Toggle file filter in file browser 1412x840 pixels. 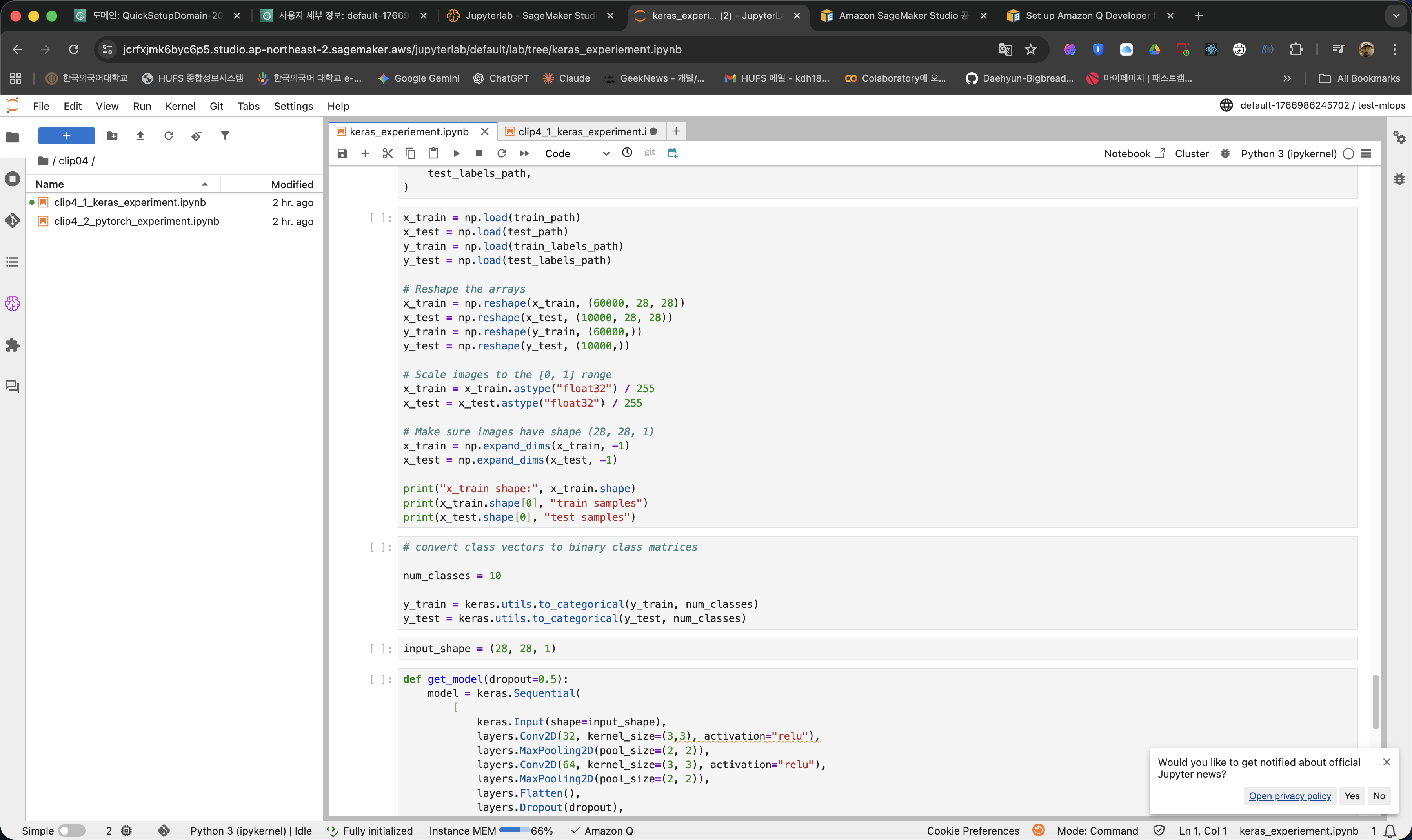pyautogui.click(x=225, y=136)
